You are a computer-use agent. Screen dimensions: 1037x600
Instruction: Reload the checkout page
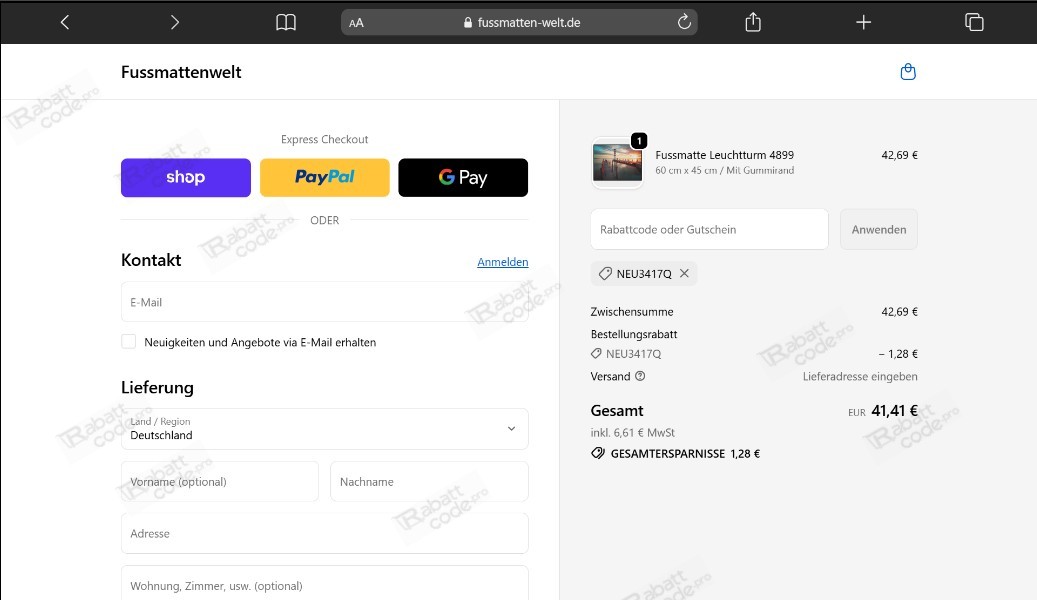click(684, 21)
